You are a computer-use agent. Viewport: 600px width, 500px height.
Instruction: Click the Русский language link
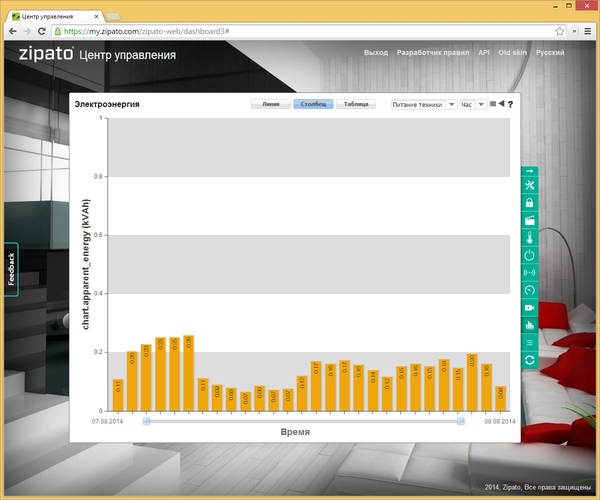pos(550,53)
